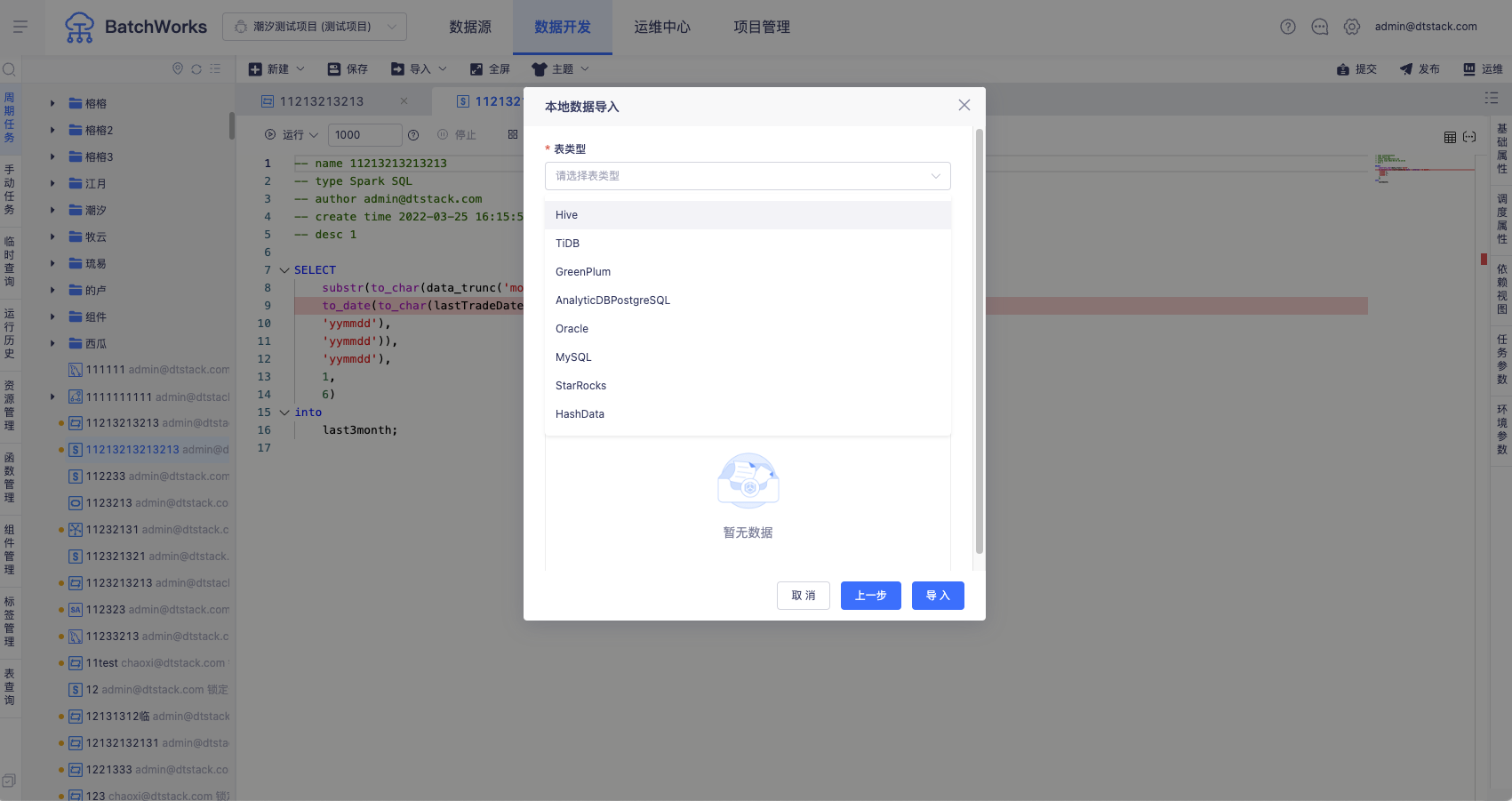Refresh the task tree
This screenshot has height=801, width=1512.
tap(196, 68)
